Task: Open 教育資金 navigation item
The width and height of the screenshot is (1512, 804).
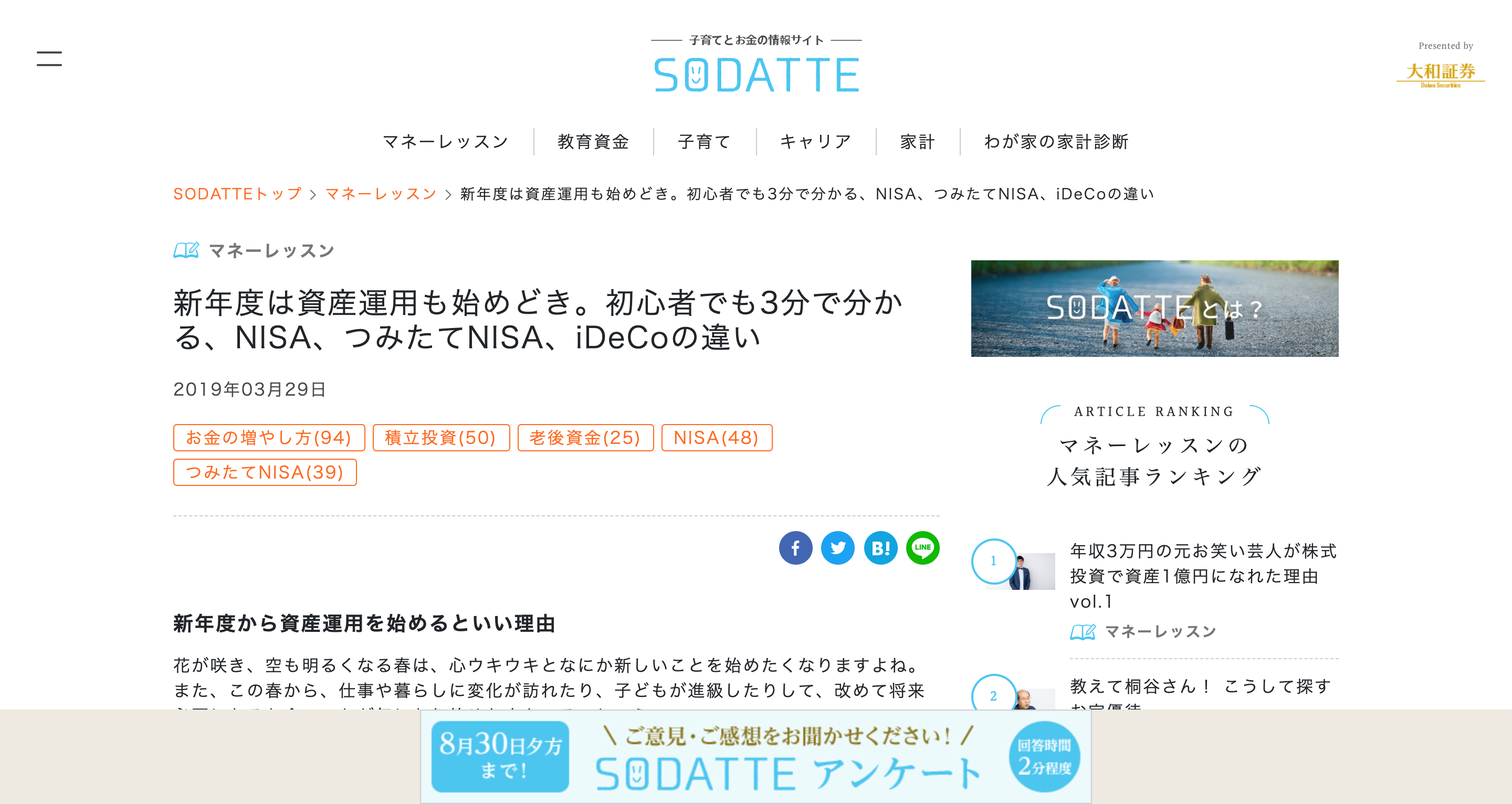Action: pyautogui.click(x=593, y=141)
